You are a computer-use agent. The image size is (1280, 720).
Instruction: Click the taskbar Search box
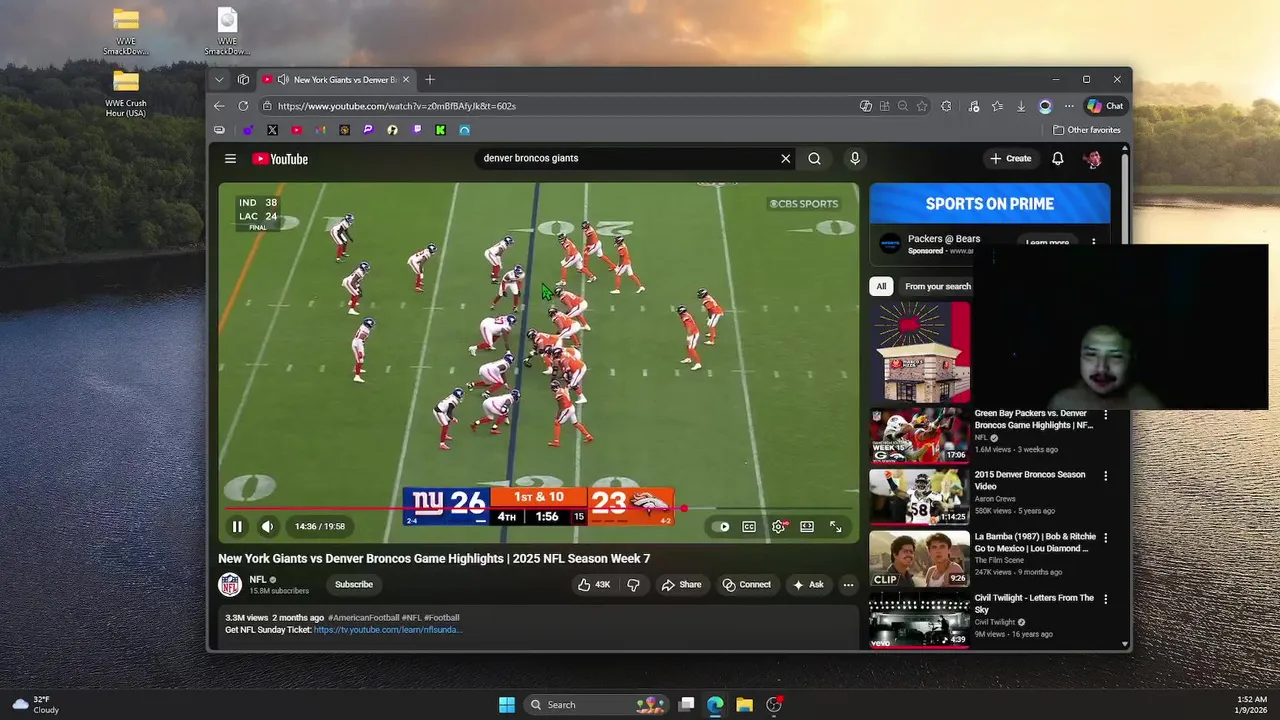(x=596, y=704)
